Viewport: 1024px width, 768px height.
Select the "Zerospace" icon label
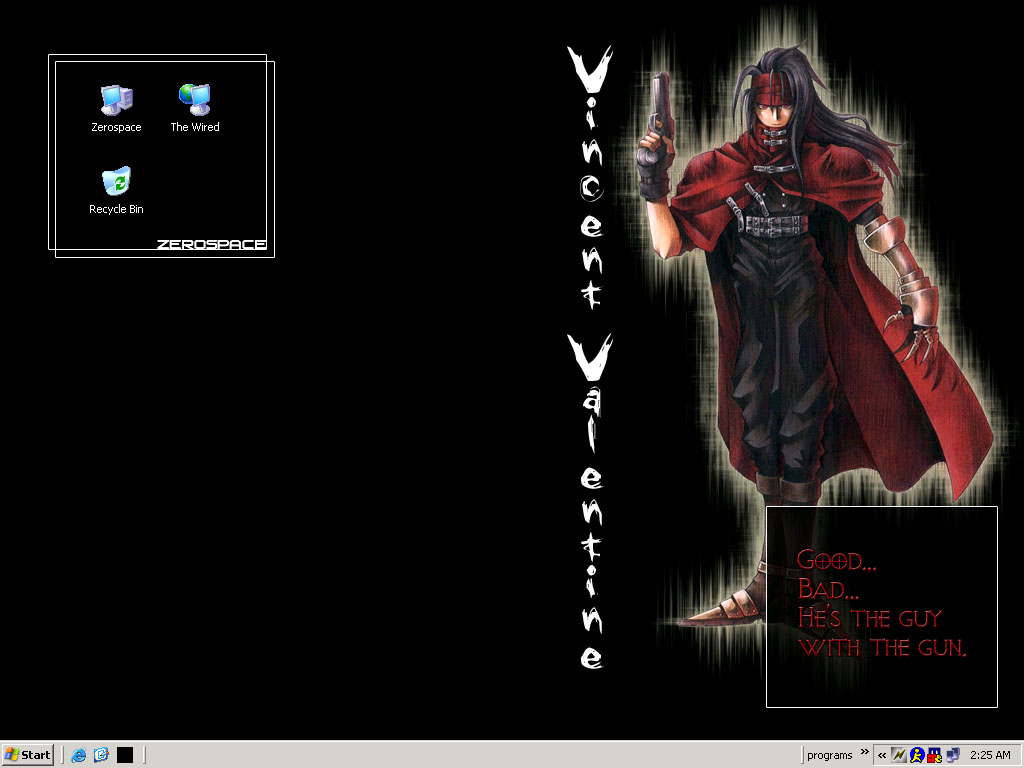[116, 127]
